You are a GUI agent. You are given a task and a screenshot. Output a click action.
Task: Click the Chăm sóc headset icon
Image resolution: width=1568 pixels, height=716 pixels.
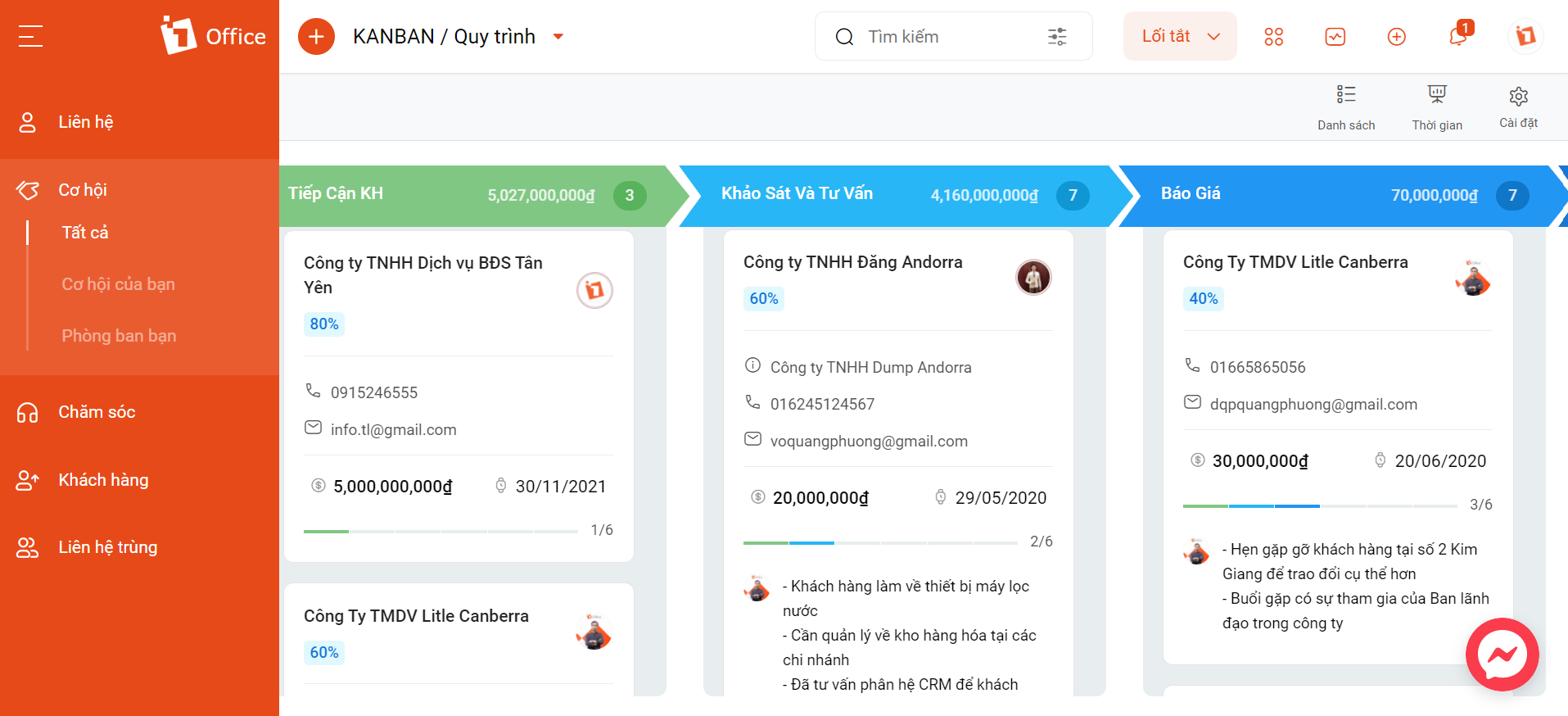28,412
